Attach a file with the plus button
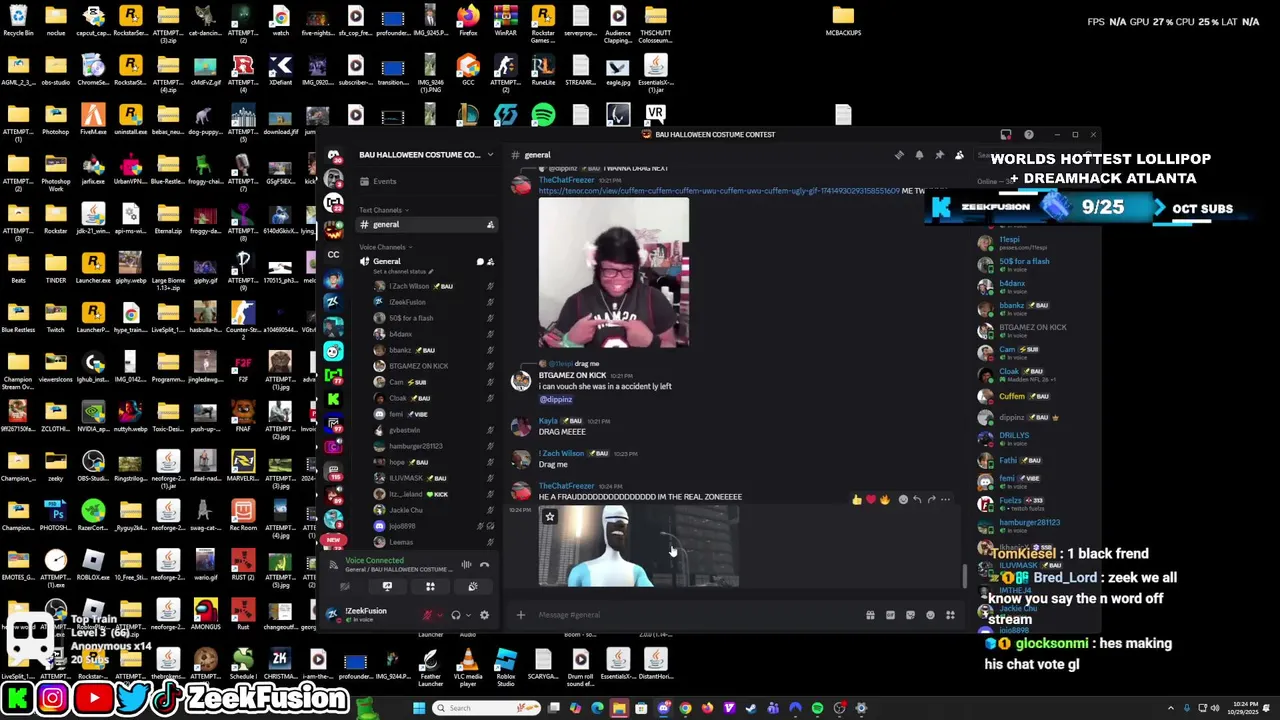The width and height of the screenshot is (1280, 720). tap(520, 615)
